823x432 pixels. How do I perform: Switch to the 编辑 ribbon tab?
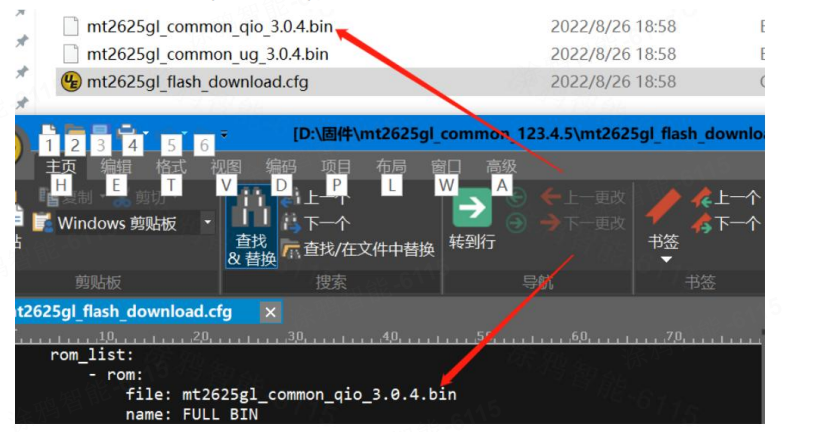tap(116, 167)
